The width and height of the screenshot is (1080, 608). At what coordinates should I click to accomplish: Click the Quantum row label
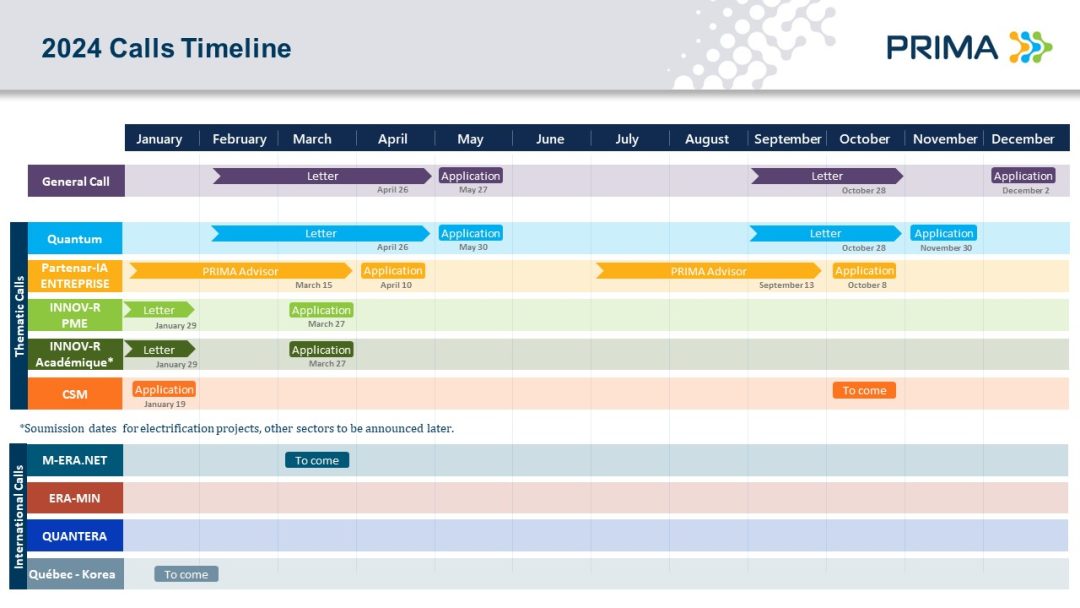pyautogui.click(x=76, y=239)
